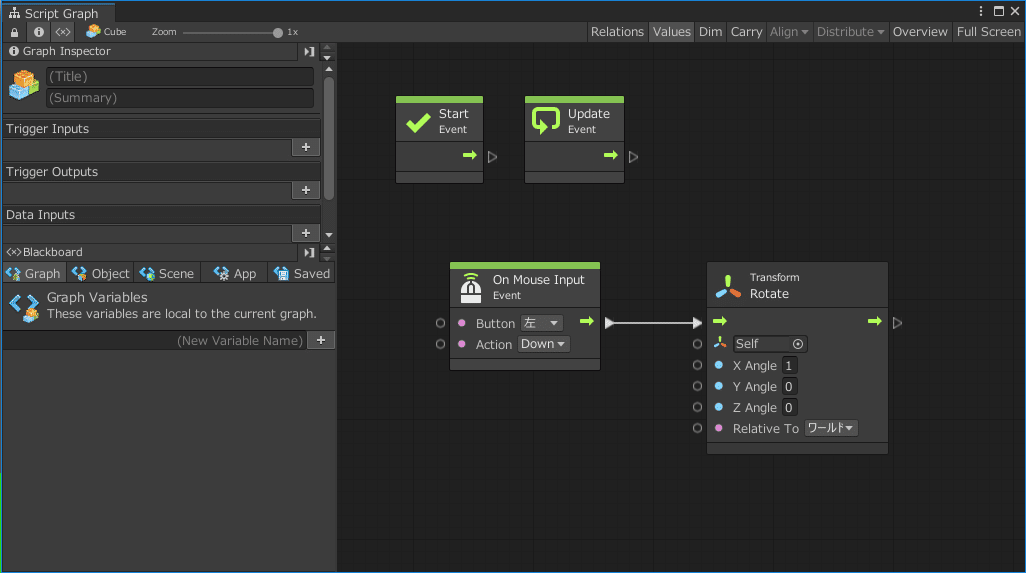The width and height of the screenshot is (1026, 573).
Task: Open the Button dropdown on mouse node
Action: click(541, 323)
